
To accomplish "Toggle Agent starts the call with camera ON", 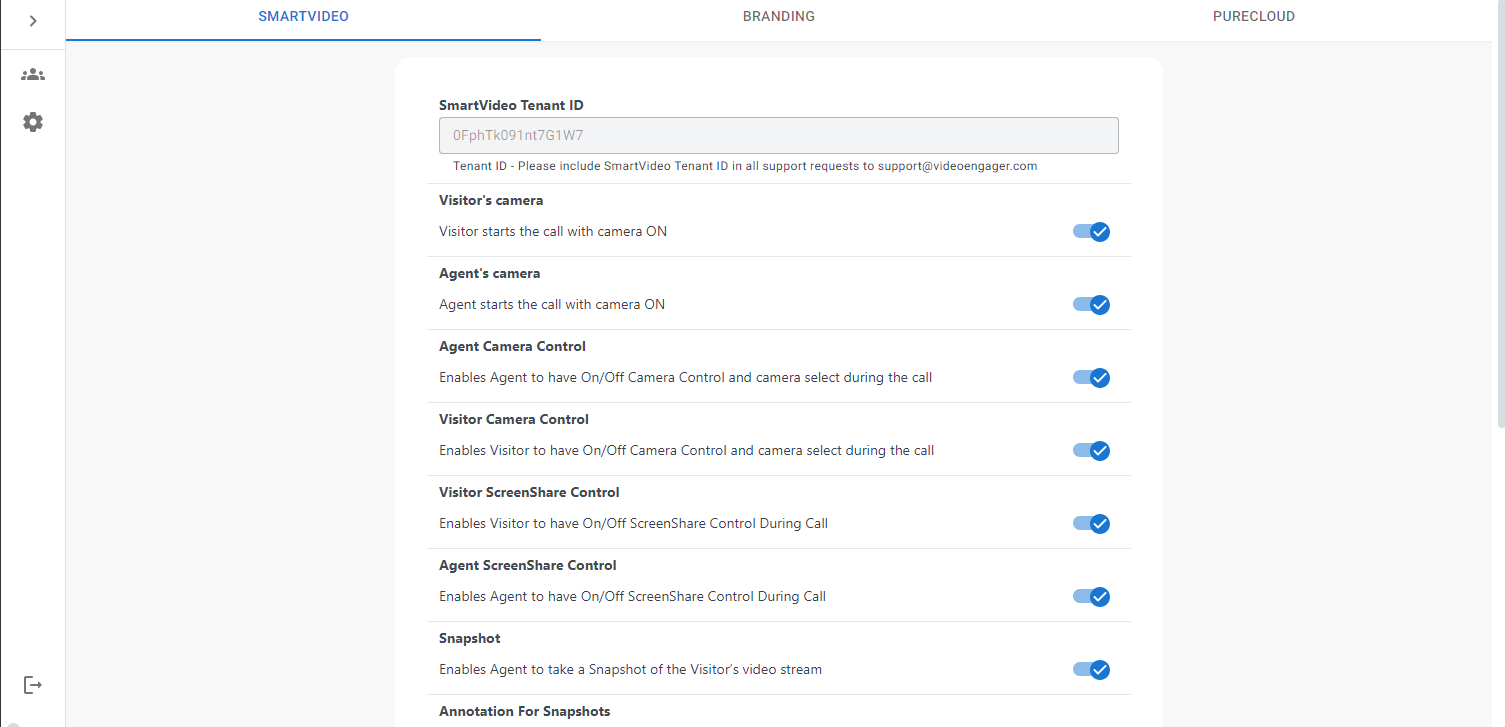I will (x=1091, y=305).
